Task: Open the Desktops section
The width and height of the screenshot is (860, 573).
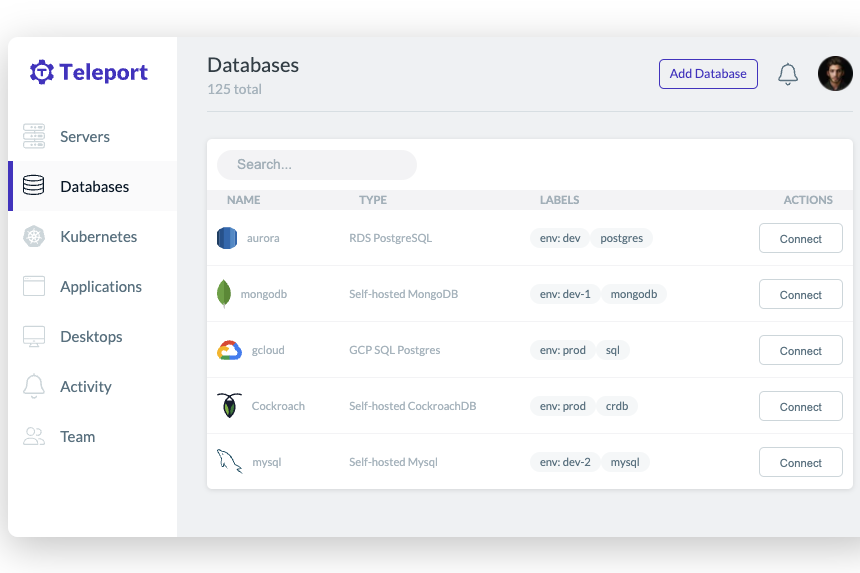Action: pos(93,336)
